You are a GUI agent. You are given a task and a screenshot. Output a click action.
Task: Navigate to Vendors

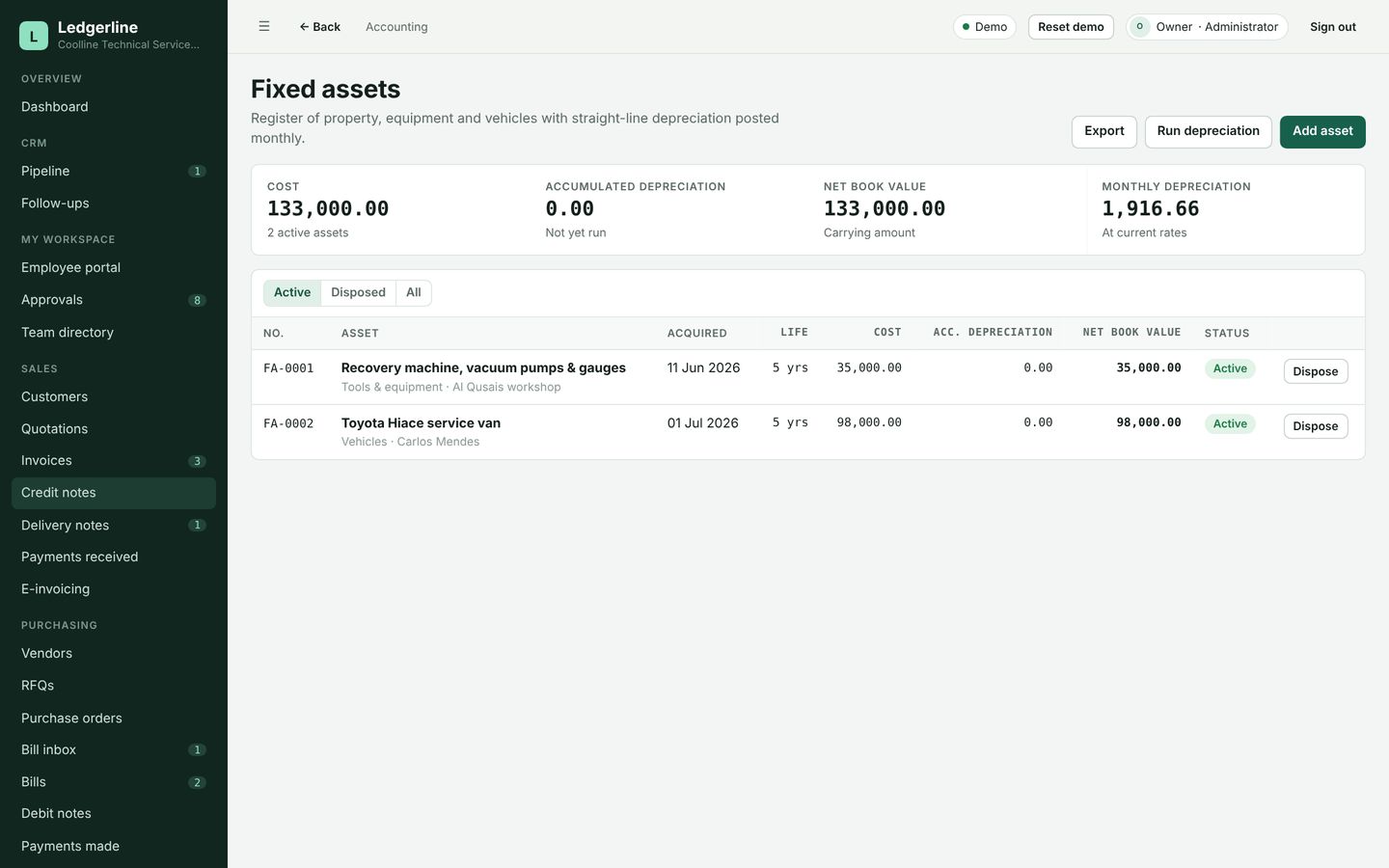114,654
